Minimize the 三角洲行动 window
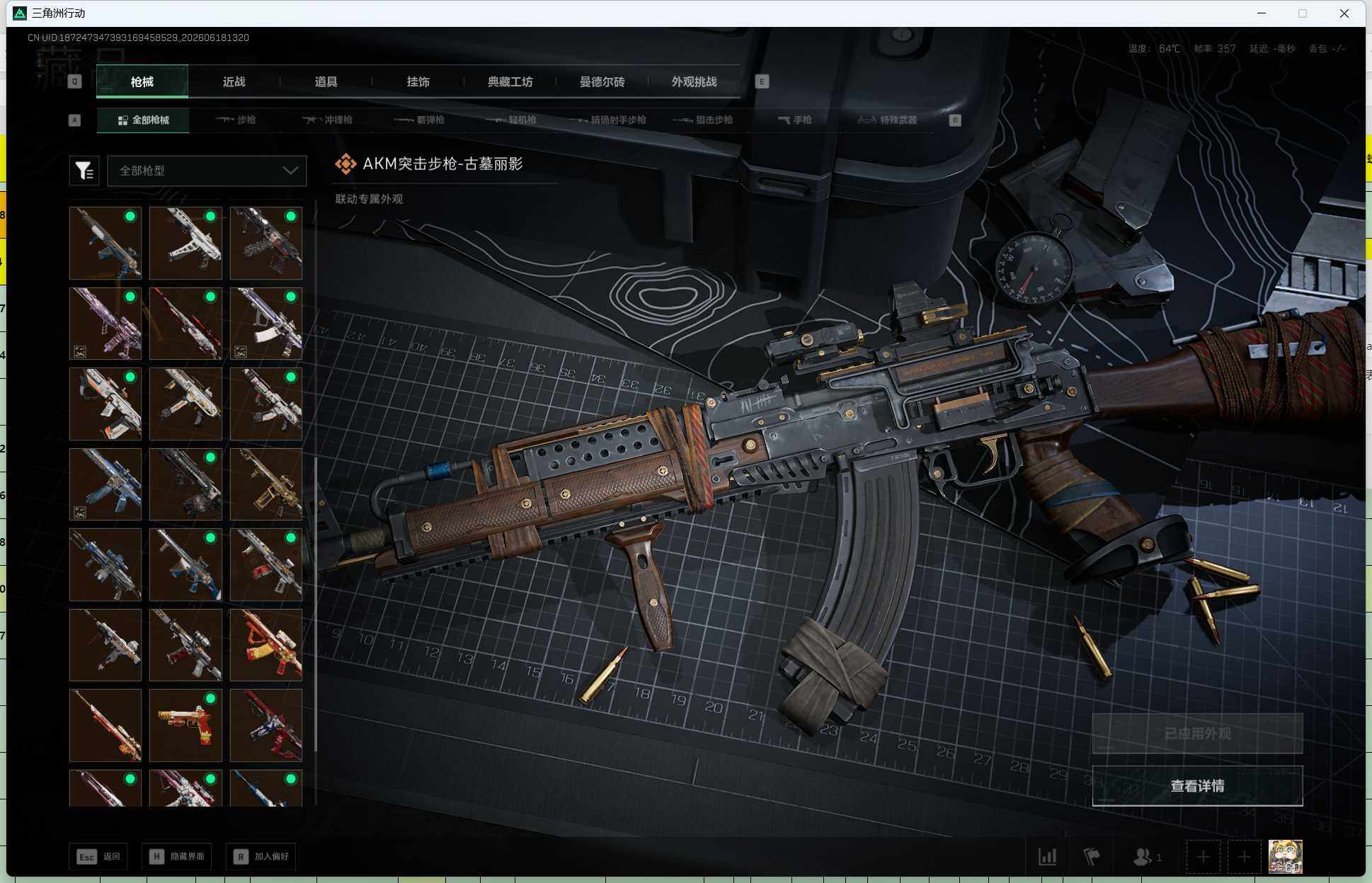The image size is (1372, 883). tap(1261, 13)
